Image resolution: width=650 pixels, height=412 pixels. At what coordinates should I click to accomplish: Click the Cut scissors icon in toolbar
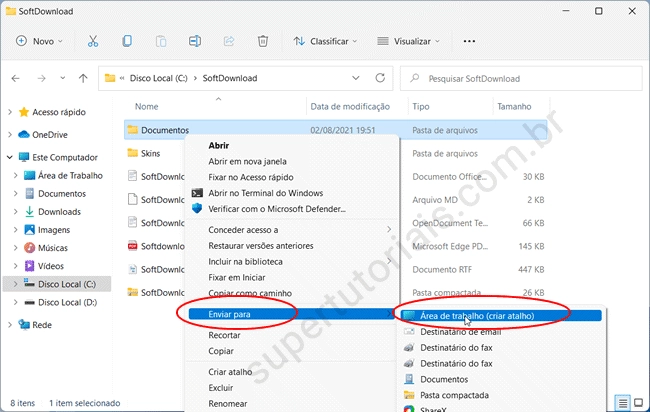tap(93, 41)
